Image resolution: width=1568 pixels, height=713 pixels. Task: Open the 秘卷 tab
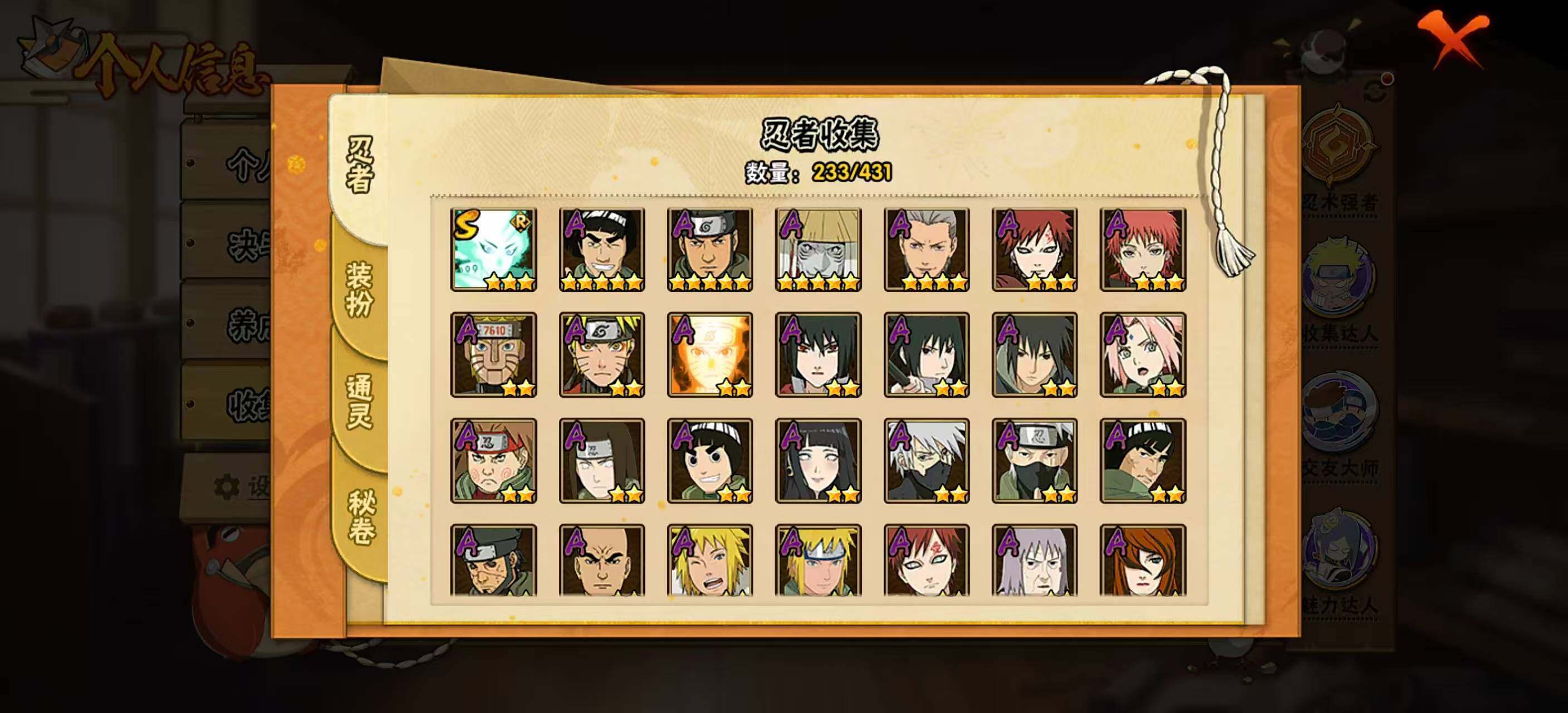pyautogui.click(x=360, y=516)
